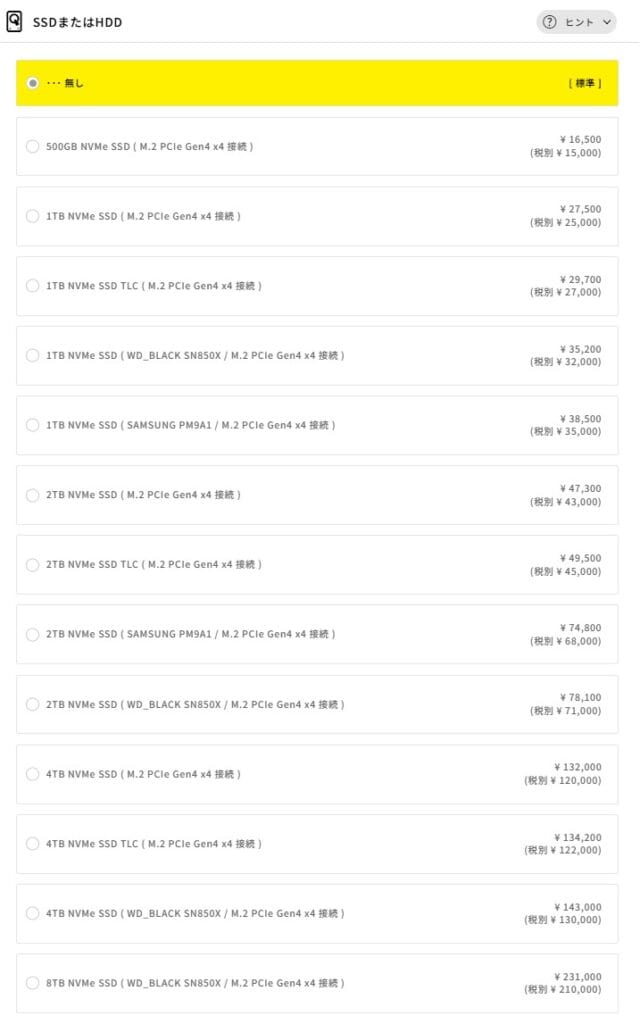640x1024 pixels.
Task: Pick 2TB SAMSUNG PM9A1 SSD radio
Action: pos(33,634)
